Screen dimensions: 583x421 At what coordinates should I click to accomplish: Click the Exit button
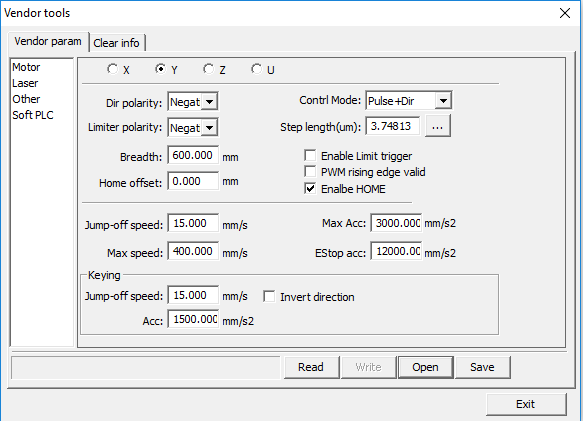click(x=526, y=404)
